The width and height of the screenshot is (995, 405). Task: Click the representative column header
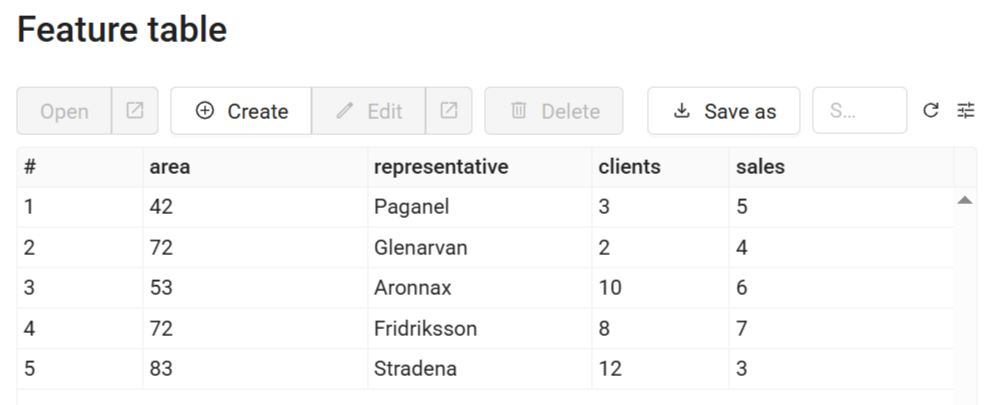point(440,167)
